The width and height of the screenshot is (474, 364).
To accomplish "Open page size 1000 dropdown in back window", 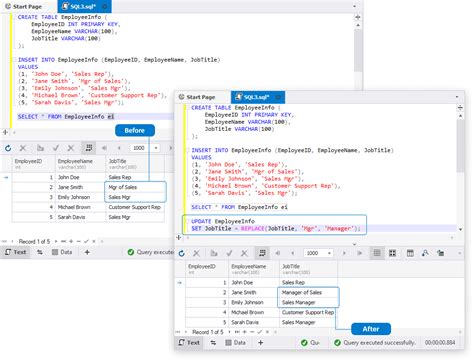I will (x=156, y=148).
